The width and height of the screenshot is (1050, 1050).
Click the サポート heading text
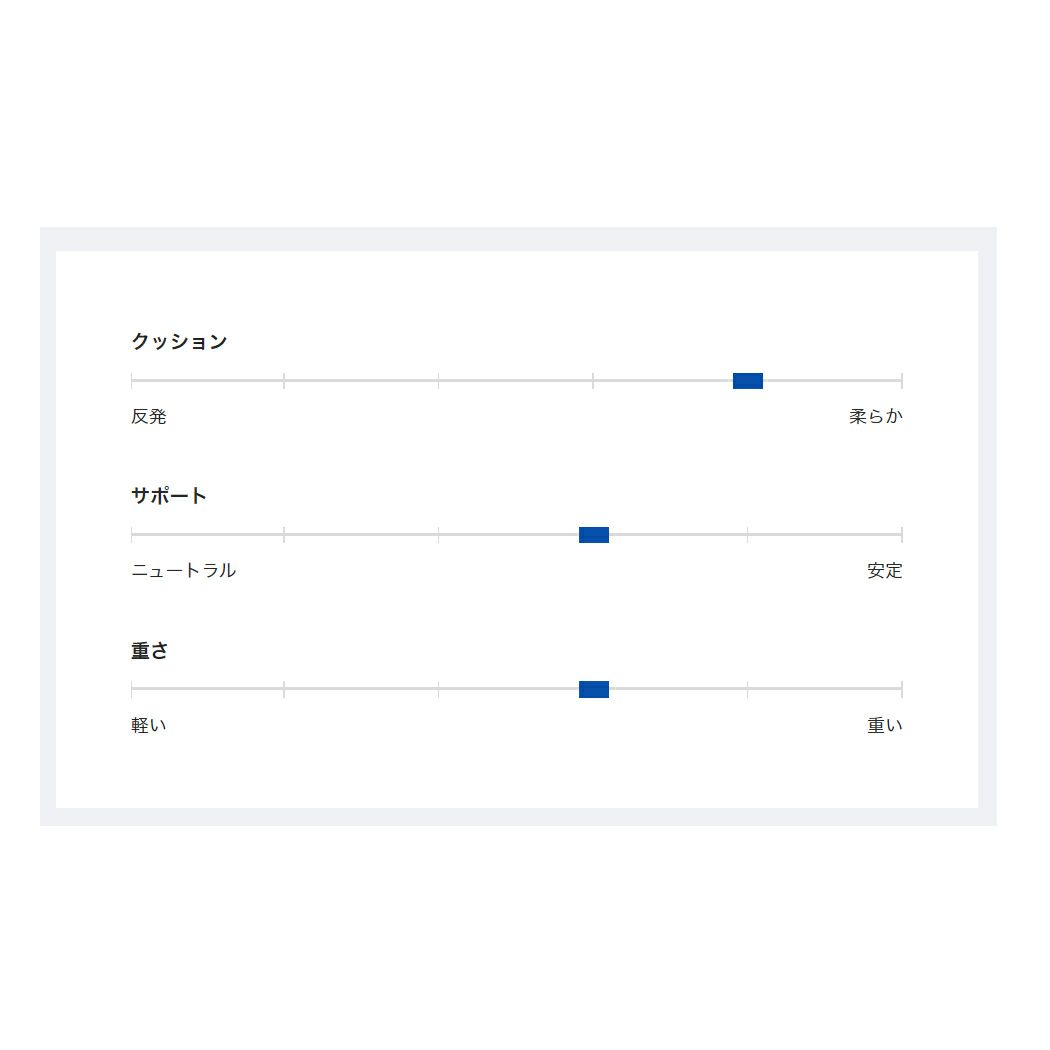point(169,496)
